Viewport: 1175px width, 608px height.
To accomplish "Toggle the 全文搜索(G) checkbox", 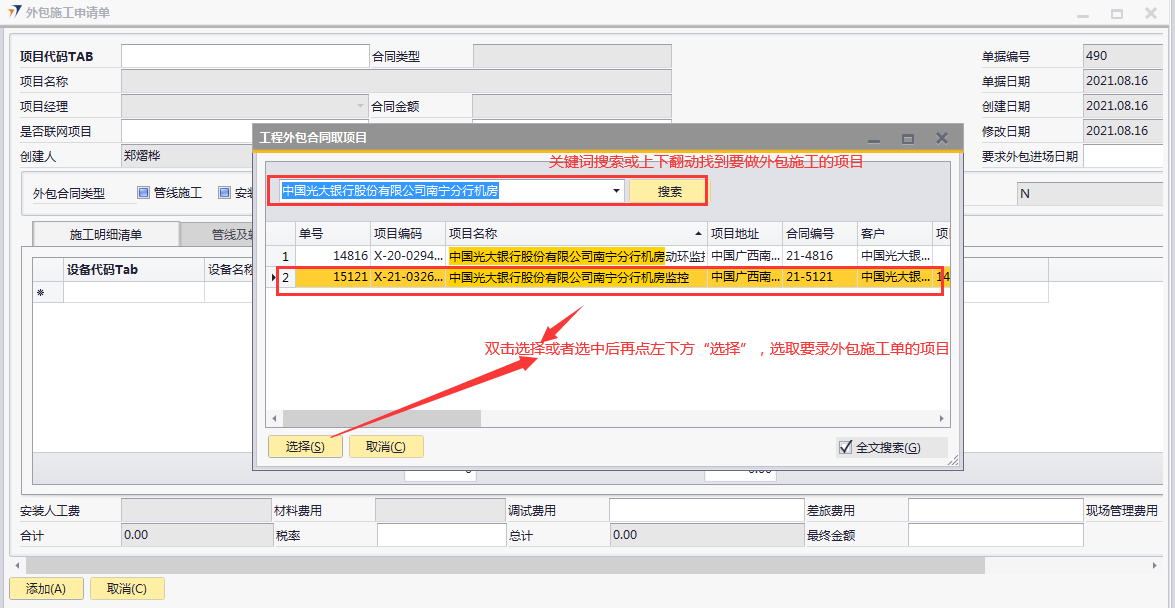I will pyautogui.click(x=845, y=447).
